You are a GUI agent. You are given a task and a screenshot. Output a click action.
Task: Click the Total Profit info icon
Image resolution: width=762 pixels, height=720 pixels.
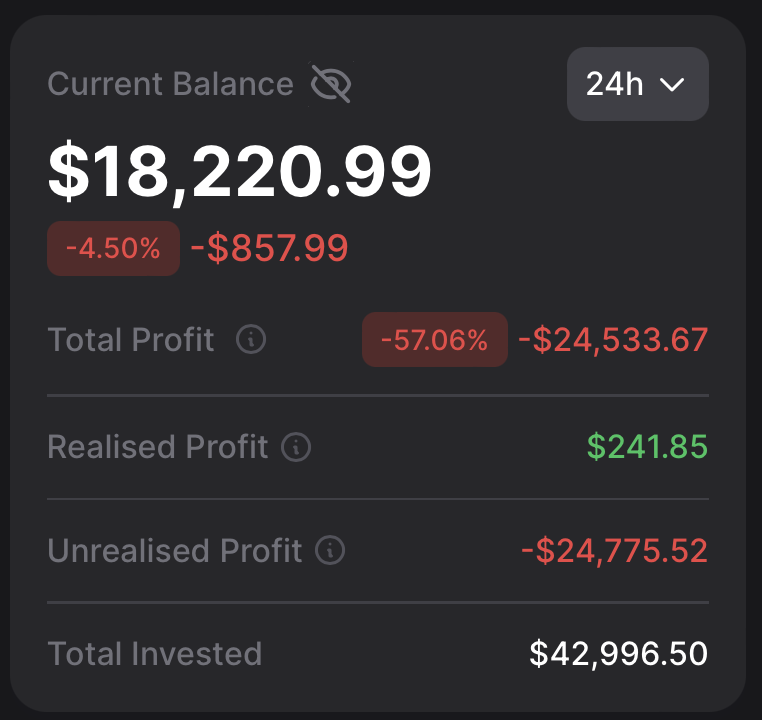(251, 340)
